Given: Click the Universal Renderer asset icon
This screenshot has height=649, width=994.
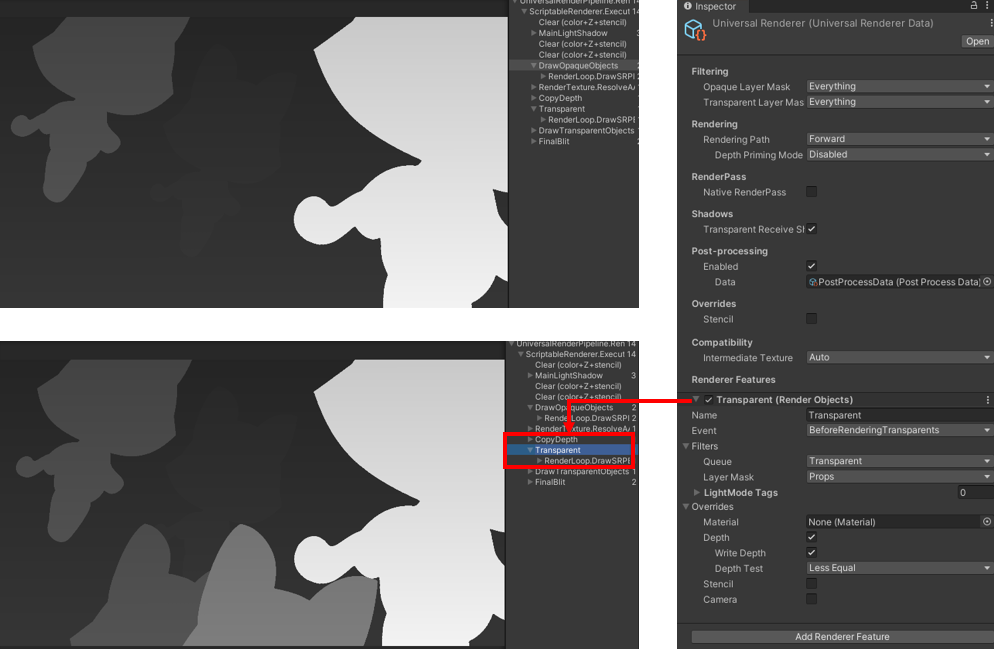Looking at the screenshot, I should click(x=695, y=30).
